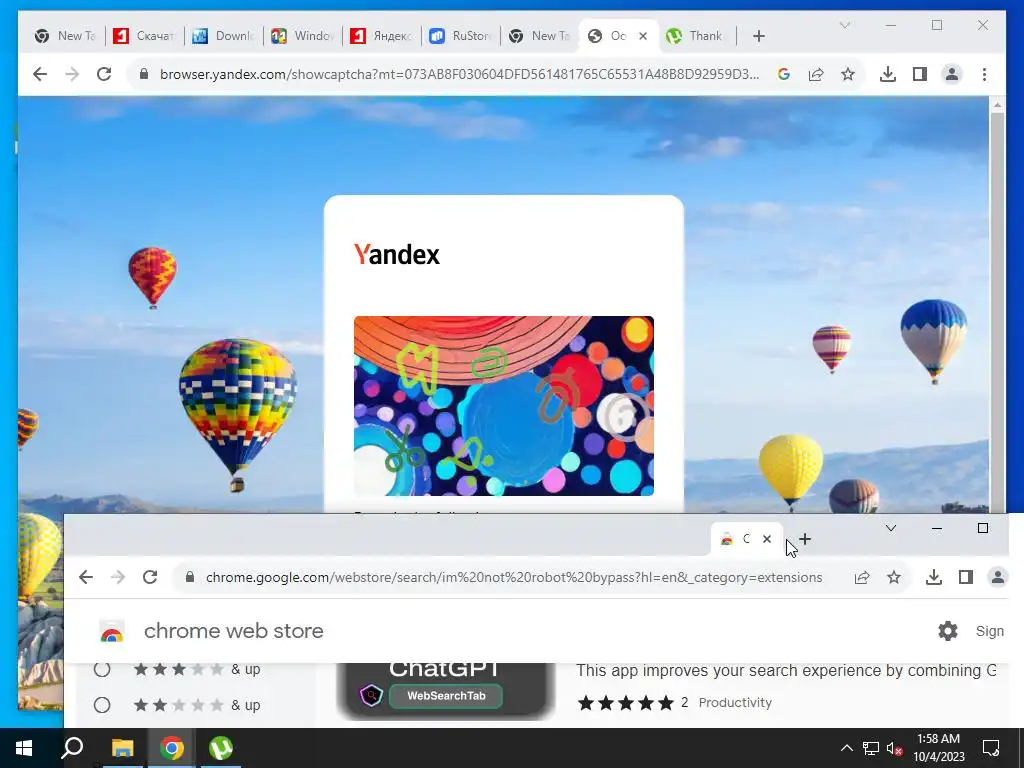Show hidden system tray icons
This screenshot has height=768, width=1024.
[x=846, y=748]
